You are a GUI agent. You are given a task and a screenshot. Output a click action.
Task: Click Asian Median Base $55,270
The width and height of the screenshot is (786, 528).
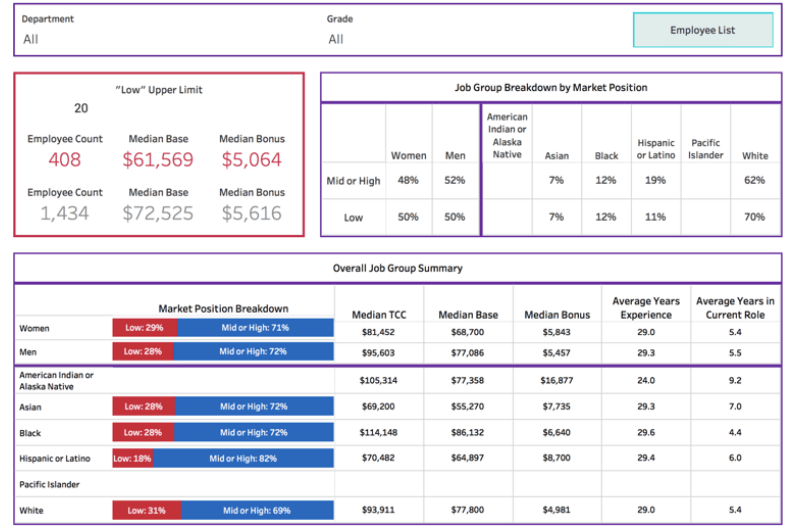pos(468,406)
